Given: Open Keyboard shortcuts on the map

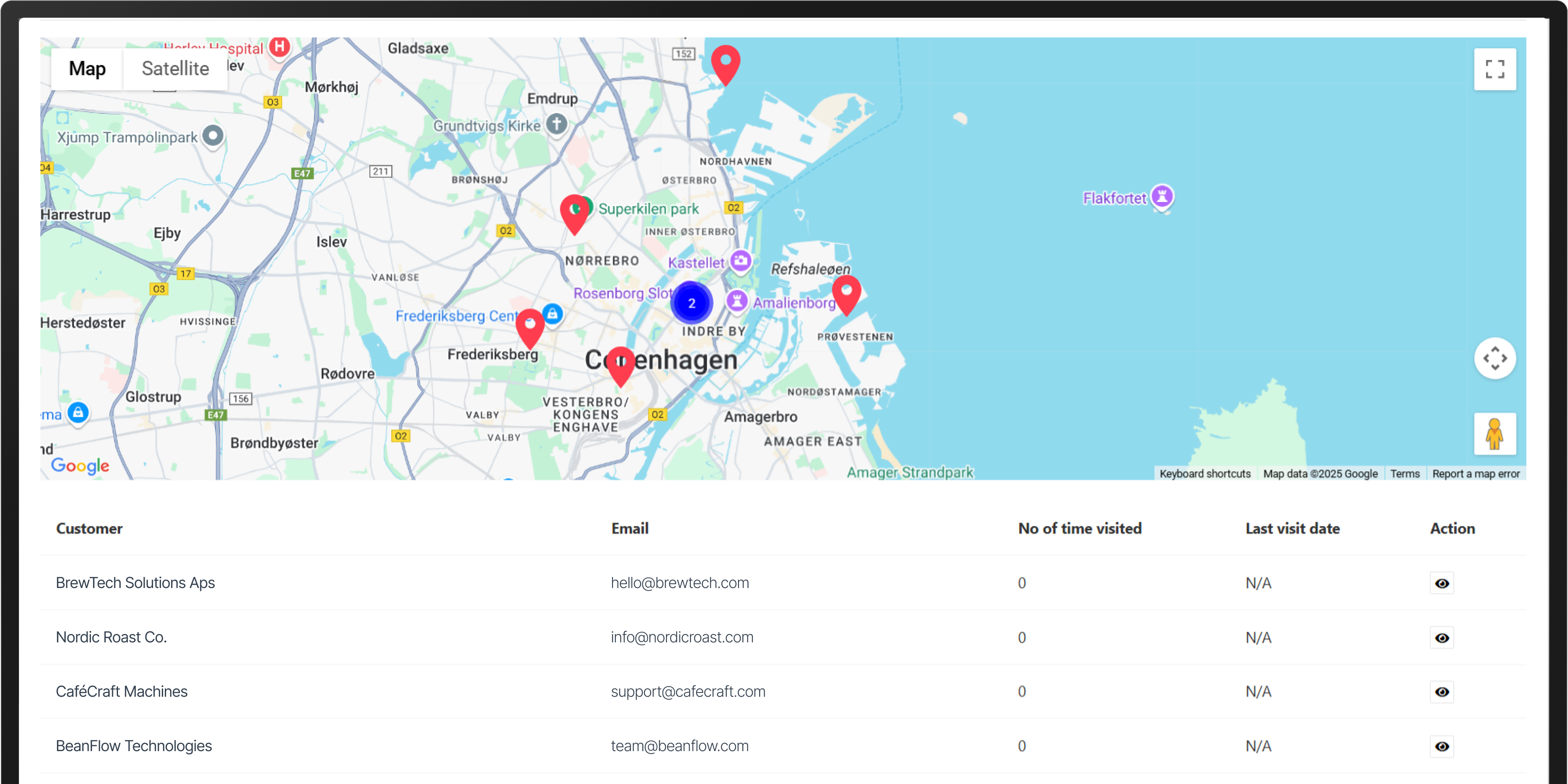Looking at the screenshot, I should click(x=1205, y=474).
